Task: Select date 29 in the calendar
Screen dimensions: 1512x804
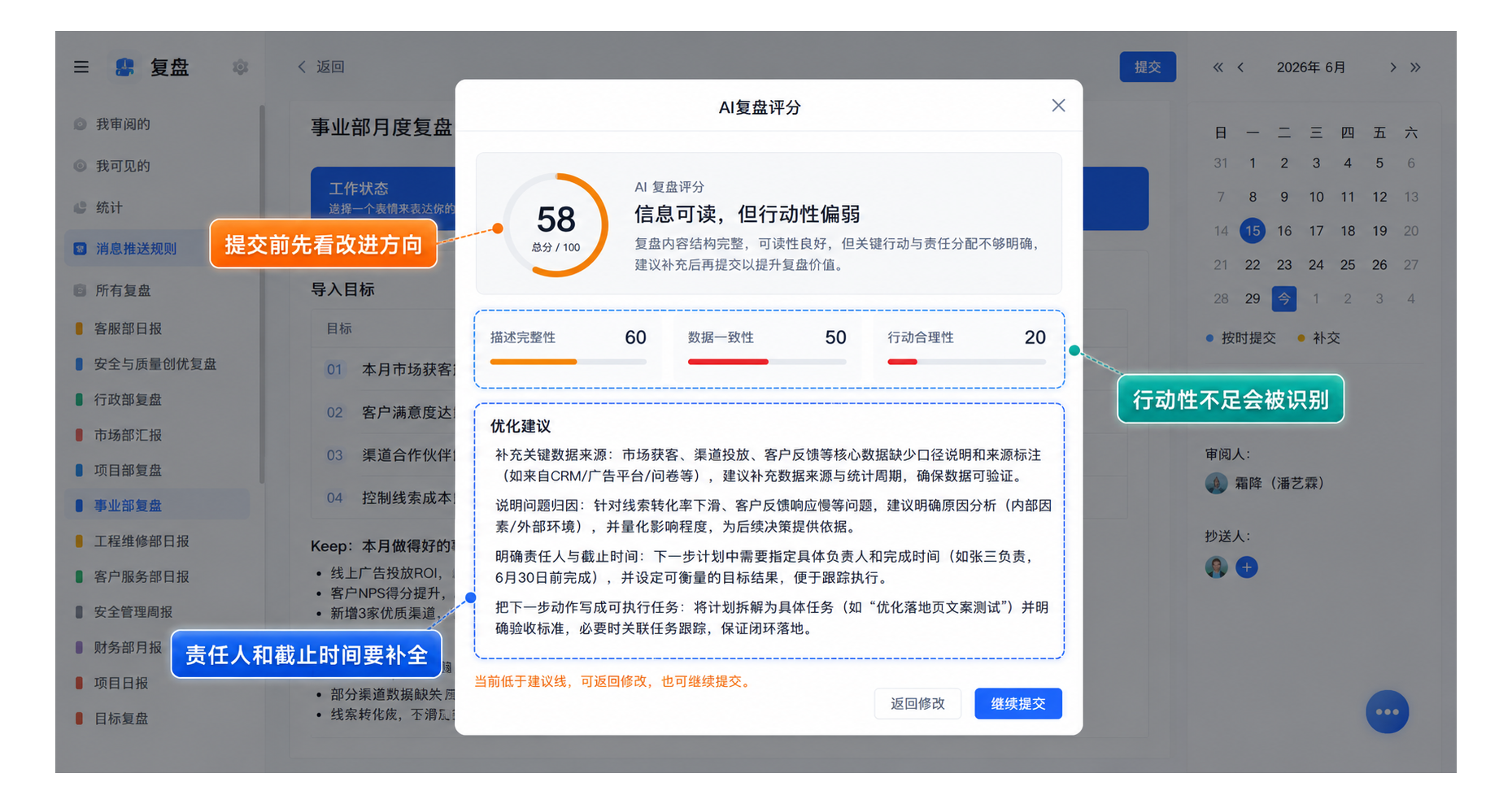Action: 1253,298
